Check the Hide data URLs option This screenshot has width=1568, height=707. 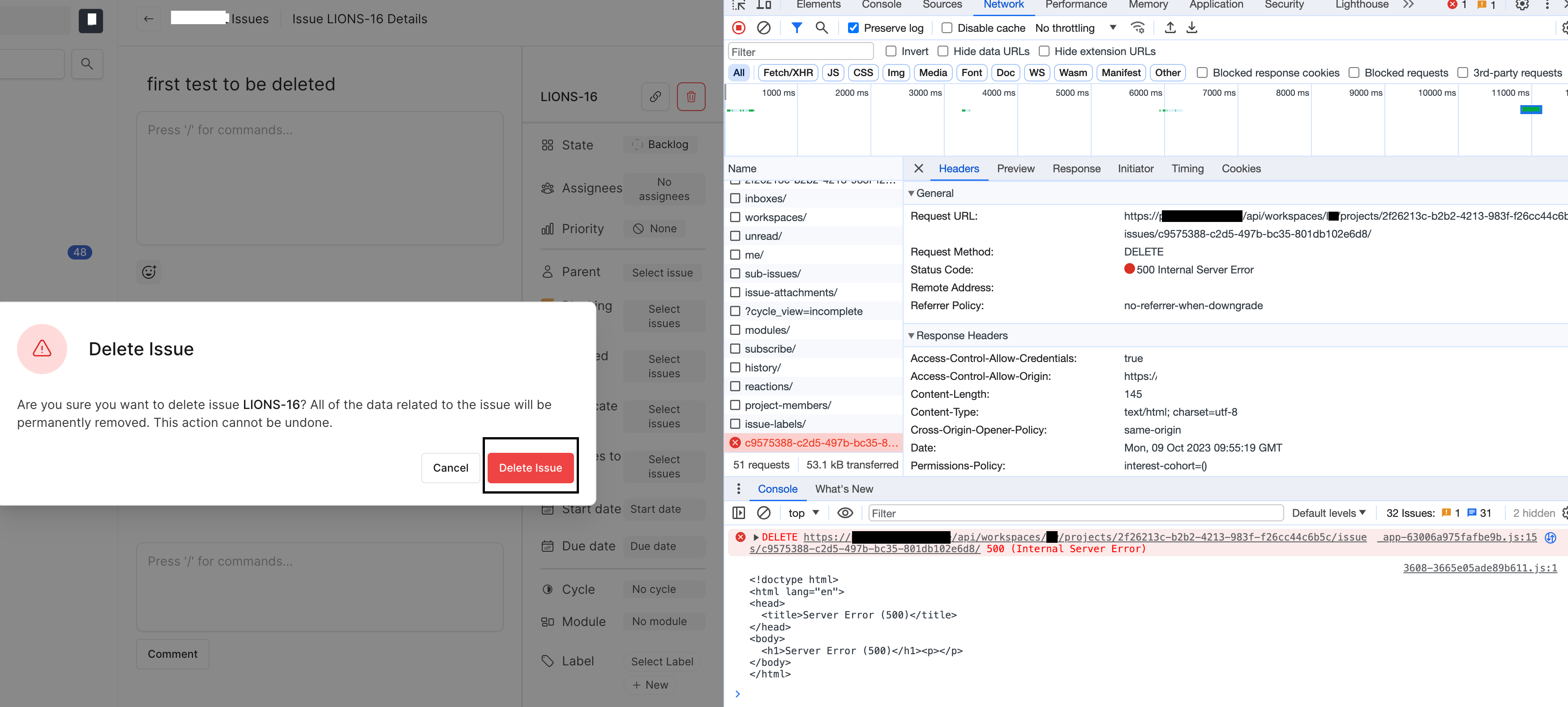coord(943,51)
